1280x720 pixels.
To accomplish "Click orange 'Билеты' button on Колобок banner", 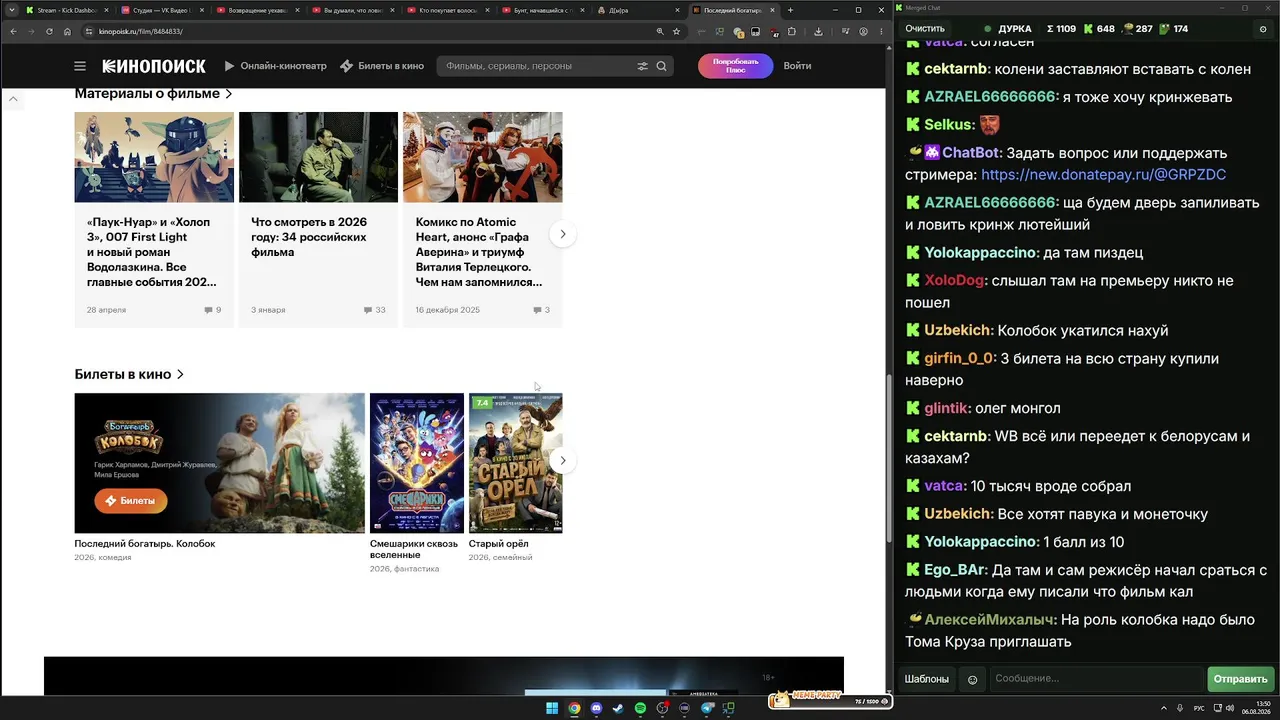I will (x=131, y=501).
